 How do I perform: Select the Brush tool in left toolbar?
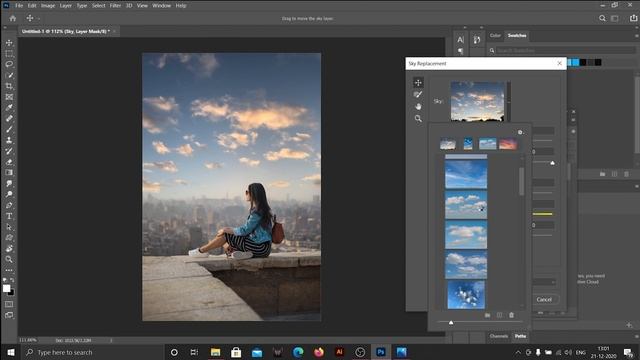pos(9,129)
